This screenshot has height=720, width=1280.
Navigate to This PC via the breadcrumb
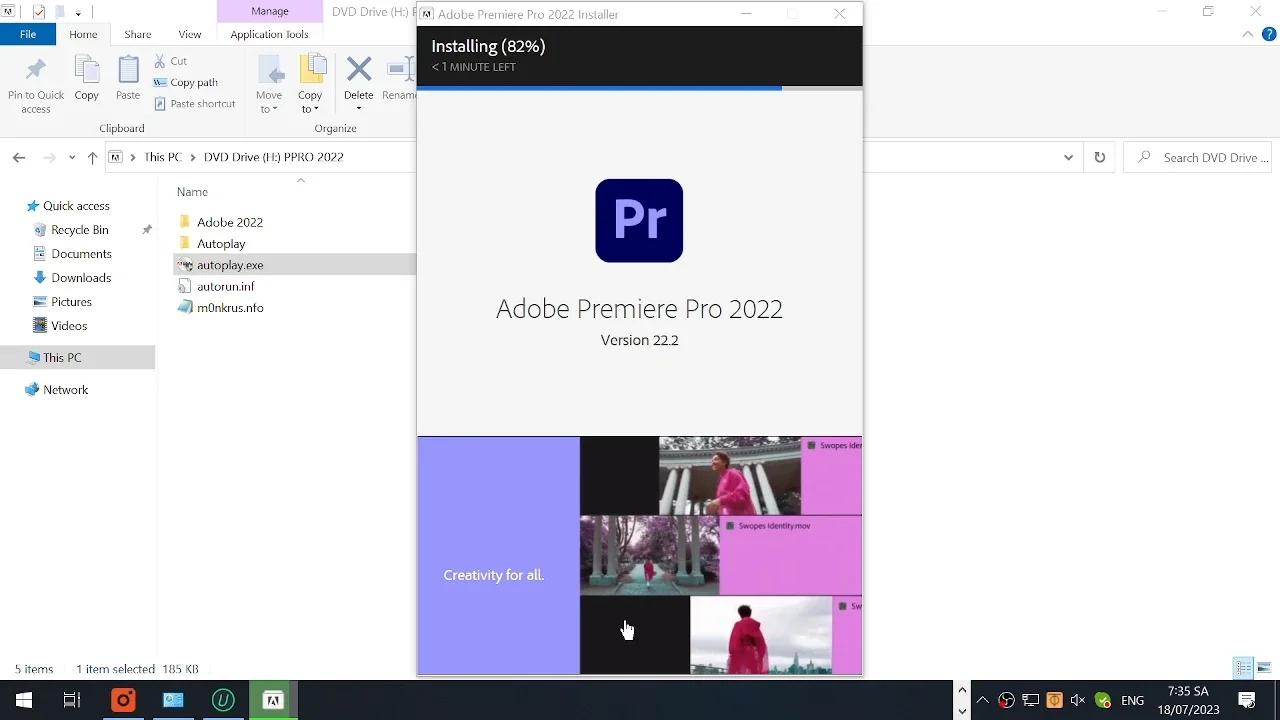point(163,157)
